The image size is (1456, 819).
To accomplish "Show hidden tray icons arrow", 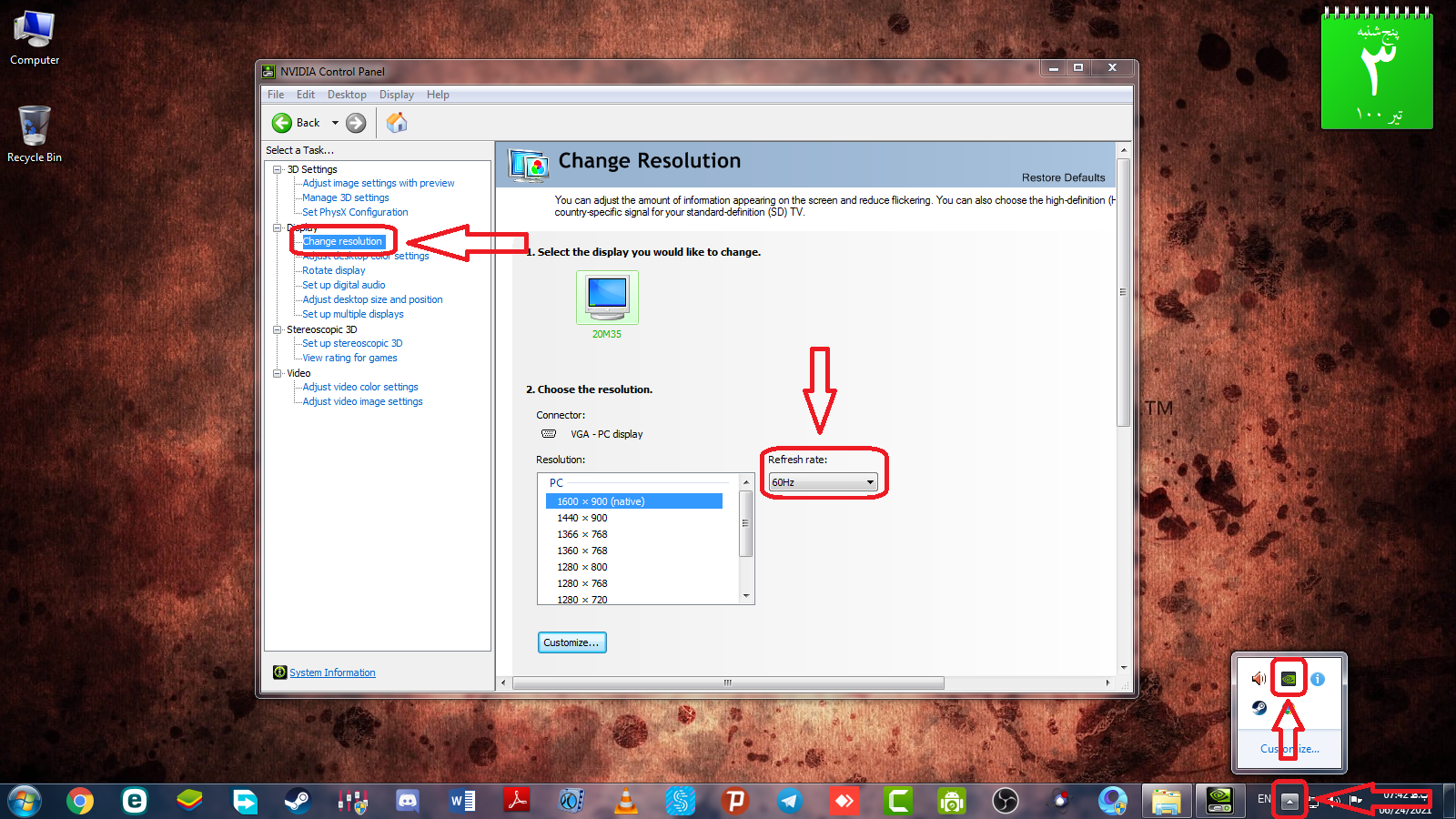I will click(1289, 801).
